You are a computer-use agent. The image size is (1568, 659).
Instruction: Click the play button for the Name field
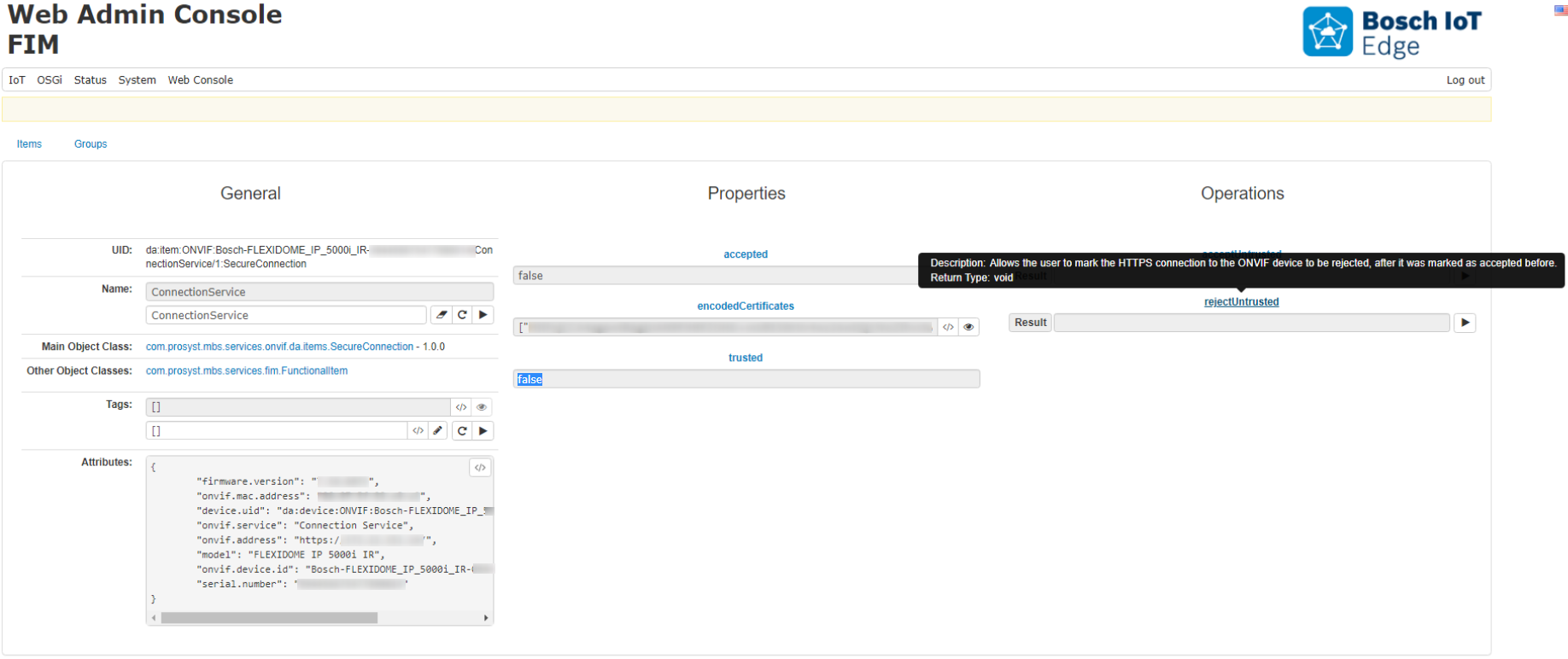click(483, 315)
